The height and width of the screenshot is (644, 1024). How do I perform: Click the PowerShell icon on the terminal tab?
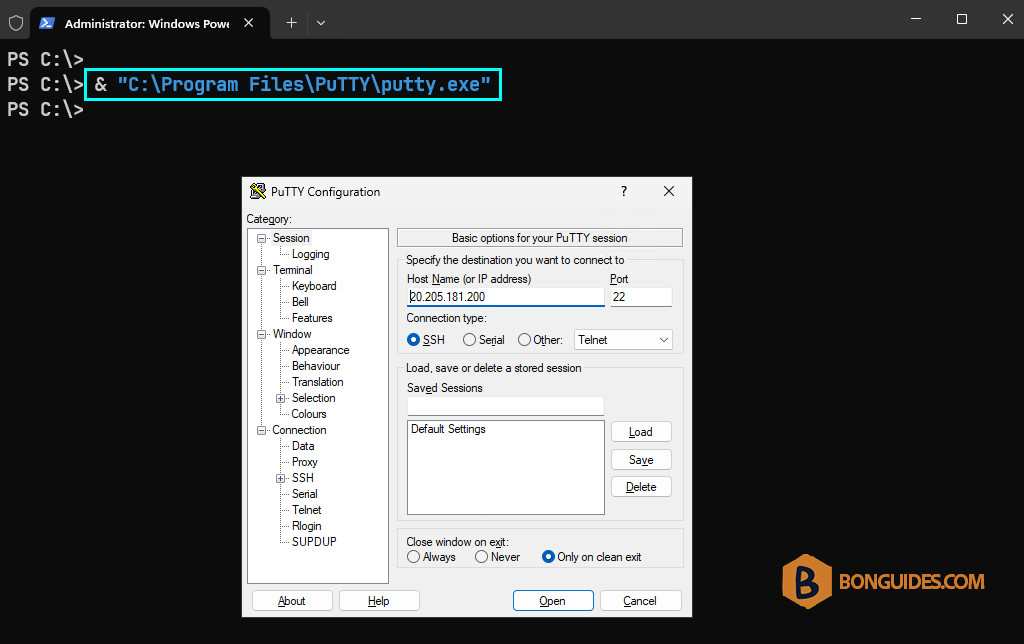[46, 24]
